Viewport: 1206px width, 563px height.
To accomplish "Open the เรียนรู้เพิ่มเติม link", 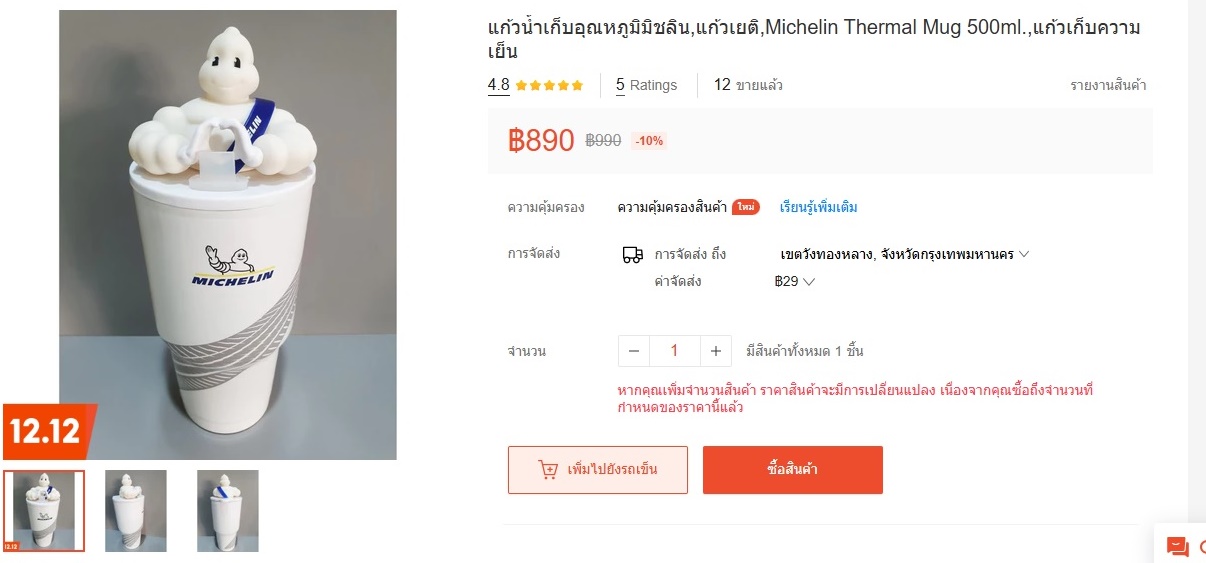I will point(818,207).
